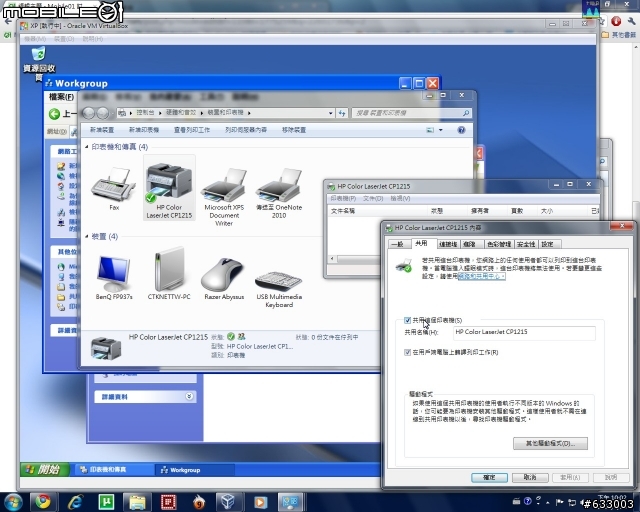Click Print server properties in toolbar
Viewport: 640px width, 512px height.
(x=246, y=130)
